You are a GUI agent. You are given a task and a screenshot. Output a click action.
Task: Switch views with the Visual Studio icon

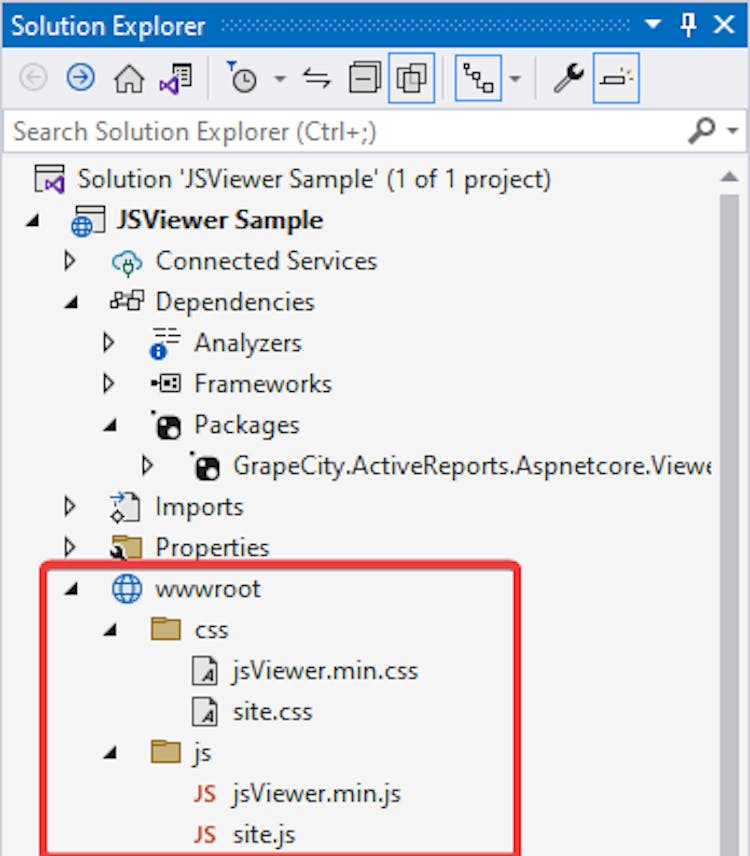pyautogui.click(x=175, y=79)
